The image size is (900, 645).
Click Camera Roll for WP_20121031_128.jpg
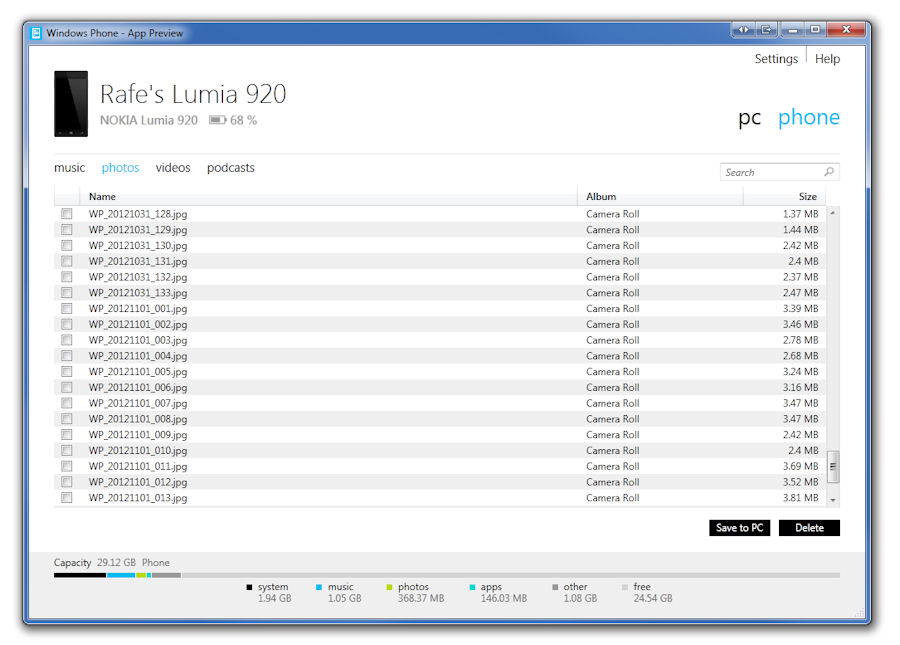click(x=612, y=214)
